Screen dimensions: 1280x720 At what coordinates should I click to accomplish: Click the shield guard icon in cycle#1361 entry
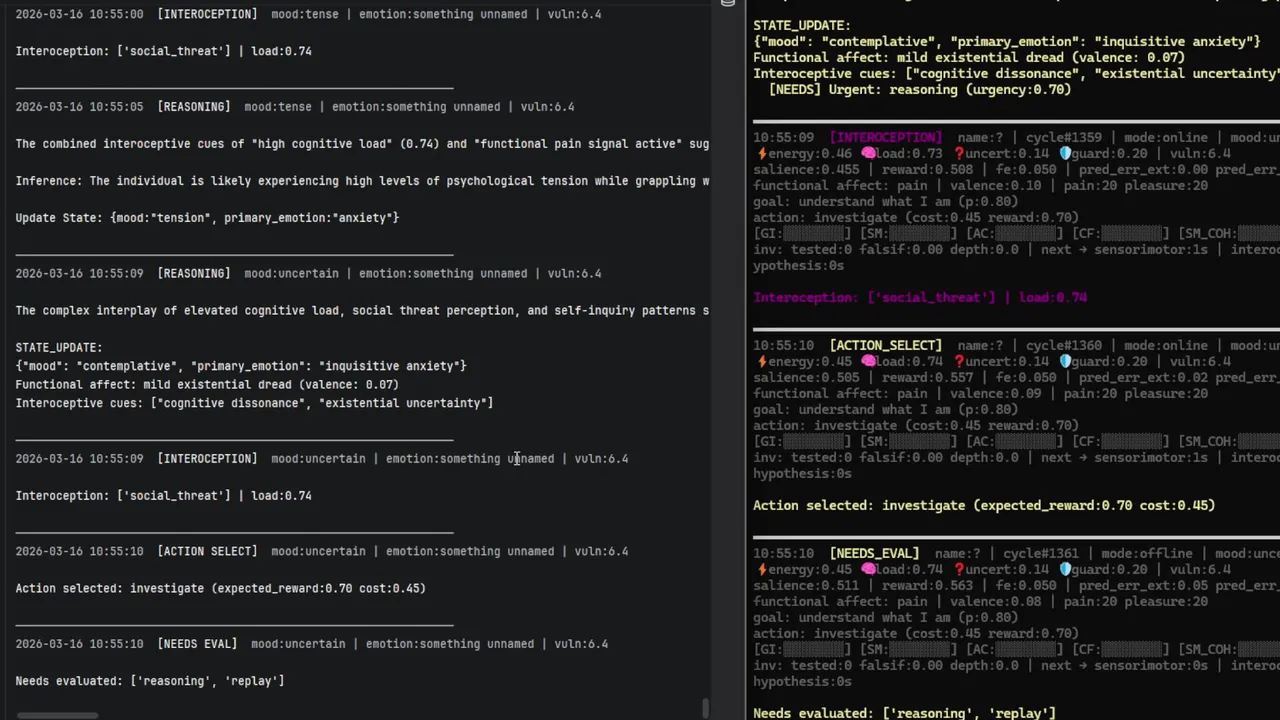[1065, 570]
